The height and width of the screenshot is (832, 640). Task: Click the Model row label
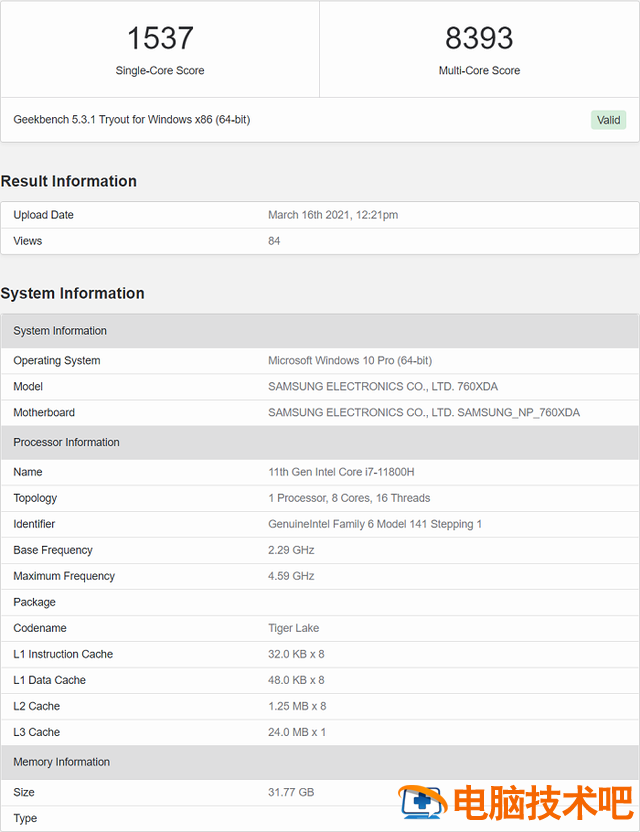point(28,387)
